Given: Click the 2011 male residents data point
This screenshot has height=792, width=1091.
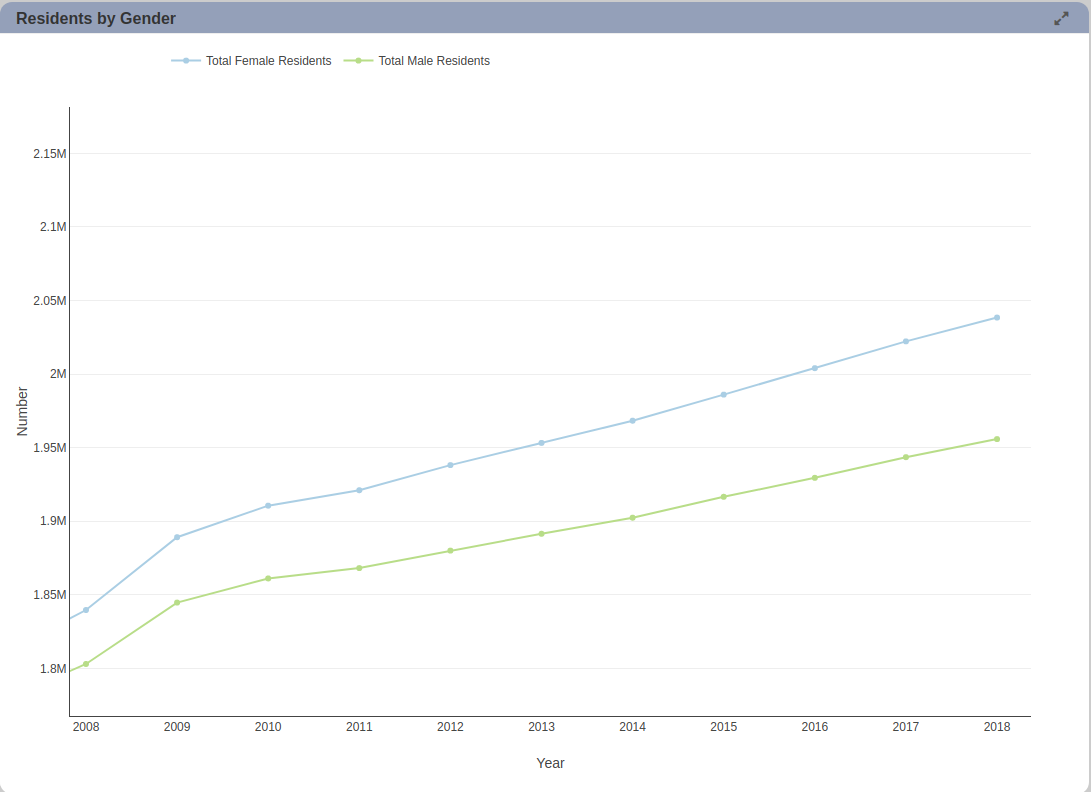Looking at the screenshot, I should (359, 568).
